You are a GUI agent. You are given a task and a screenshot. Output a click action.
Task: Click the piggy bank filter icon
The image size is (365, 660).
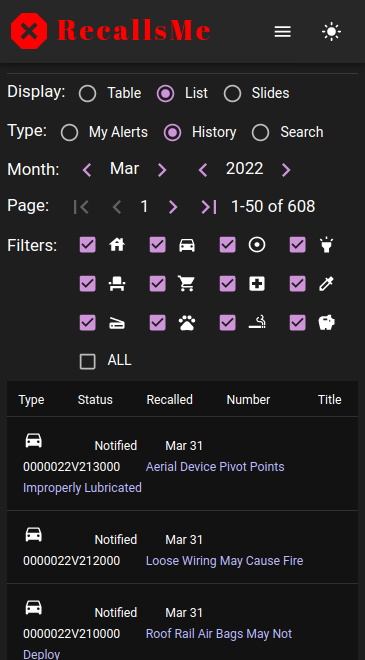coord(327,323)
